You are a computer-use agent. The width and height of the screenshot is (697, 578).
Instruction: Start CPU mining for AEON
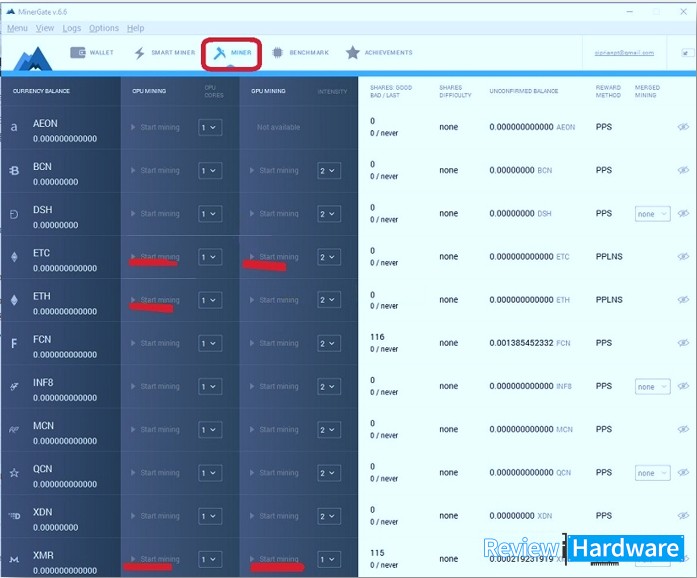155,127
